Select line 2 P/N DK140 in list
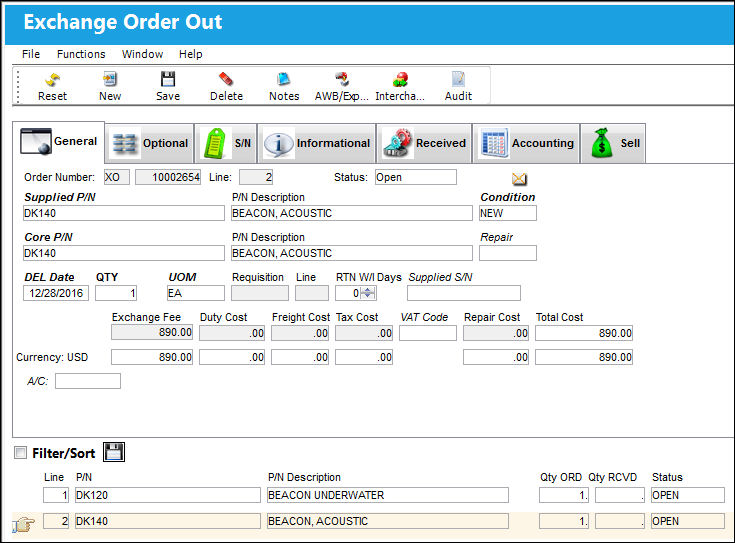This screenshot has height=543, width=735. [x=168, y=521]
